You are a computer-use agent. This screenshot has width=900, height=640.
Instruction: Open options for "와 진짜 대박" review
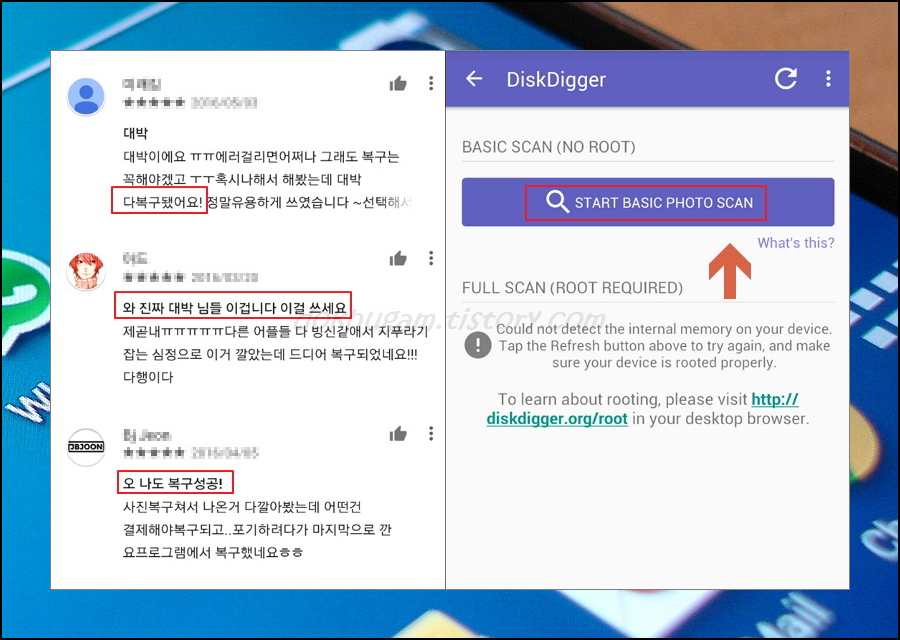click(x=430, y=258)
